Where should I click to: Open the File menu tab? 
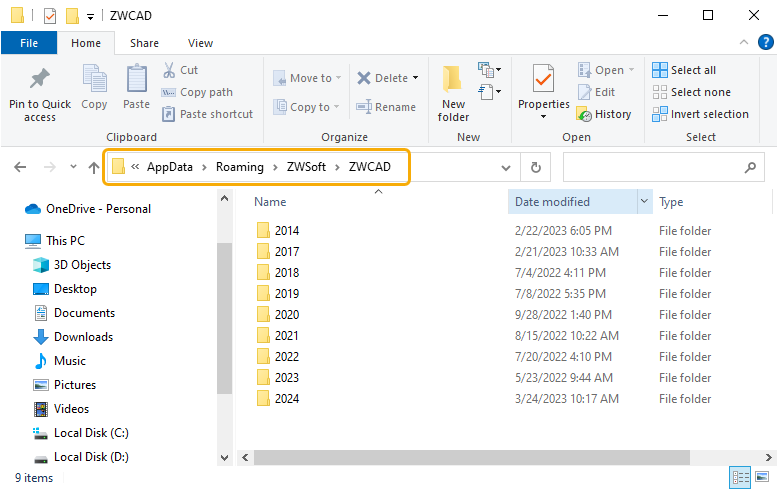[x=29, y=43]
